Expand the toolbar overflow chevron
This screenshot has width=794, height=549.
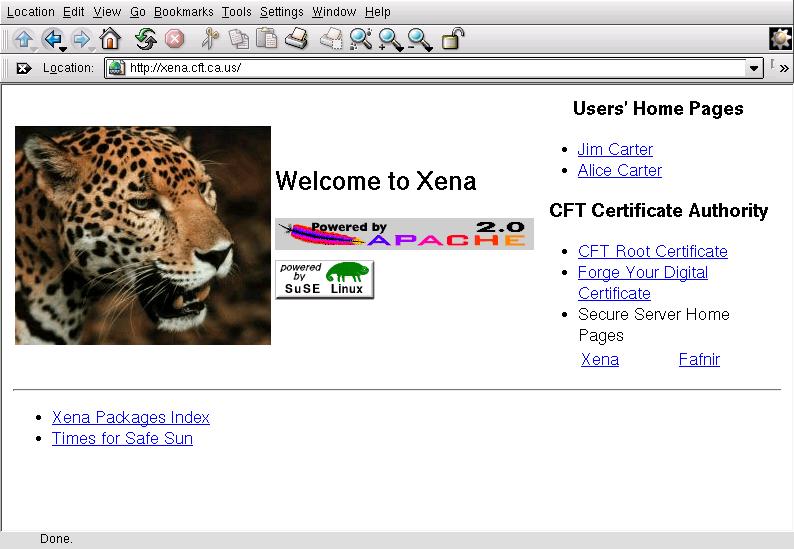coord(784,68)
